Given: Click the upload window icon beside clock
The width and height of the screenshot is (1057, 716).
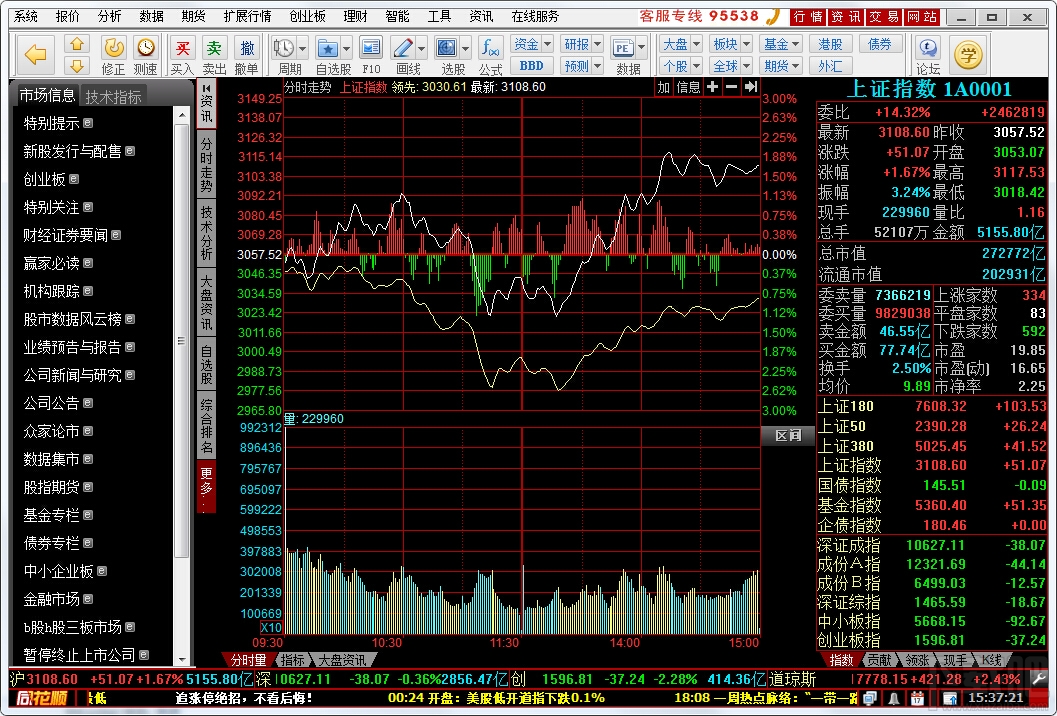Looking at the screenshot, I should pyautogui.click(x=950, y=698).
